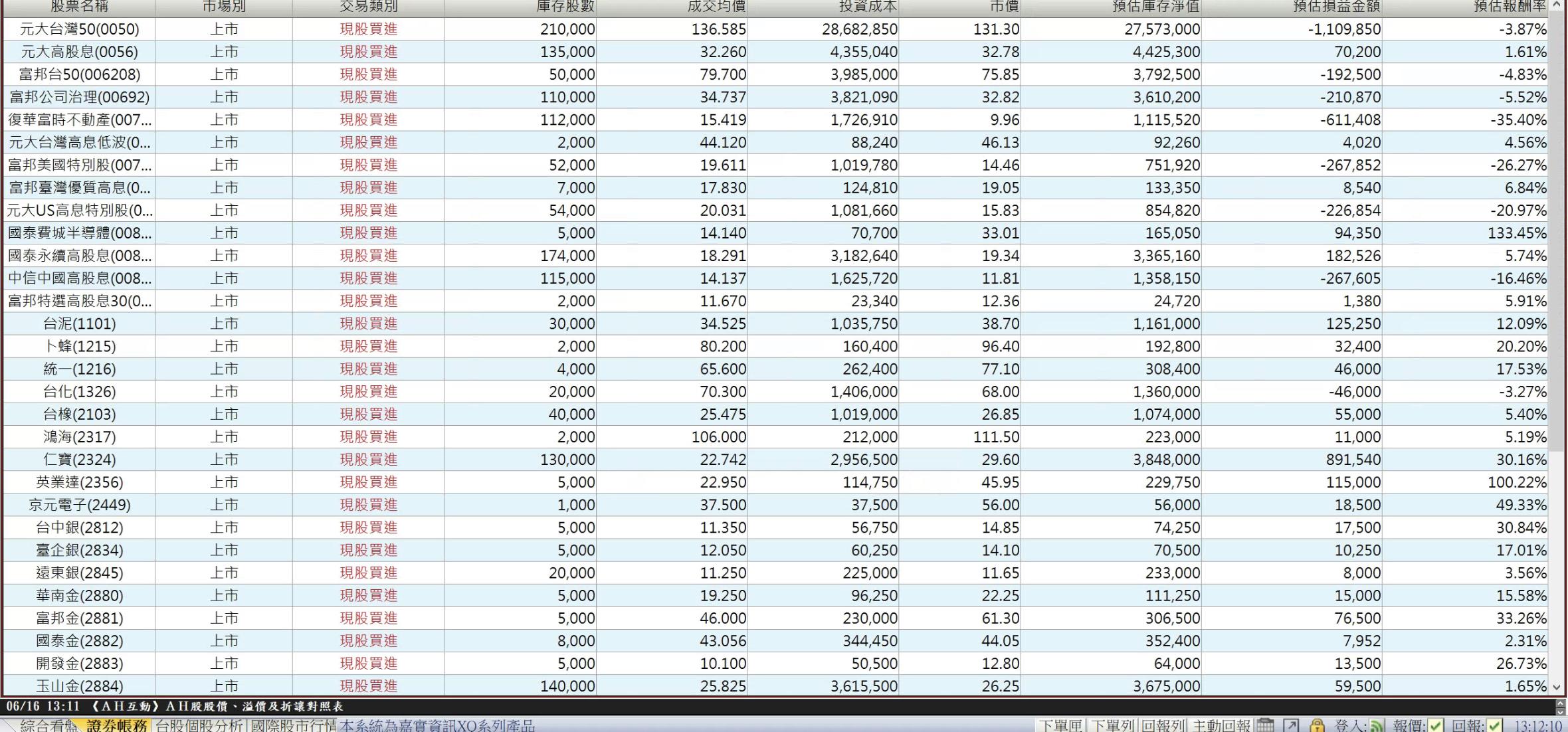Select the 台中銀(2812) row

[776, 527]
